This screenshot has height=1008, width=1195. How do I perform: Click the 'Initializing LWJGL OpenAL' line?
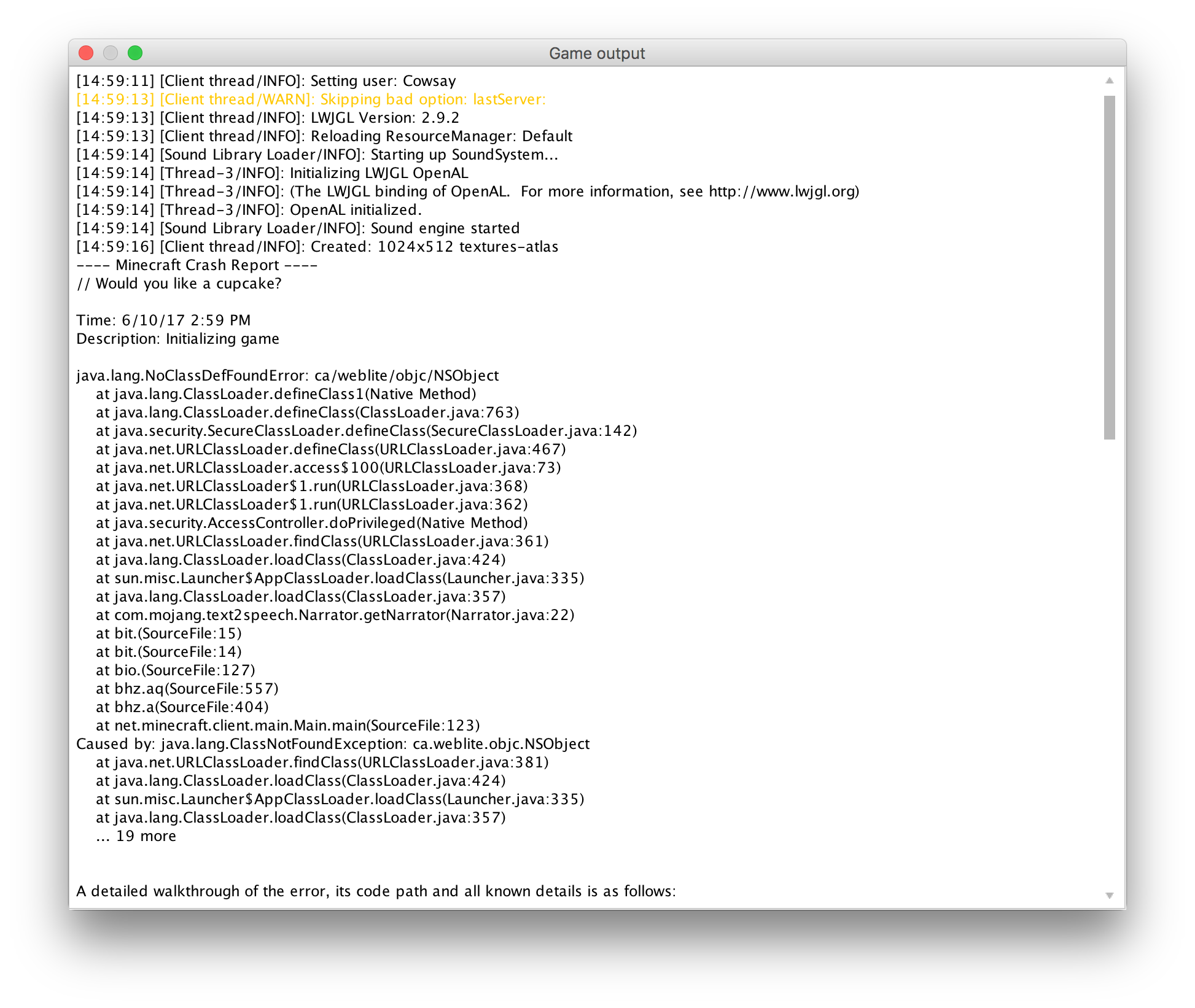[272, 173]
